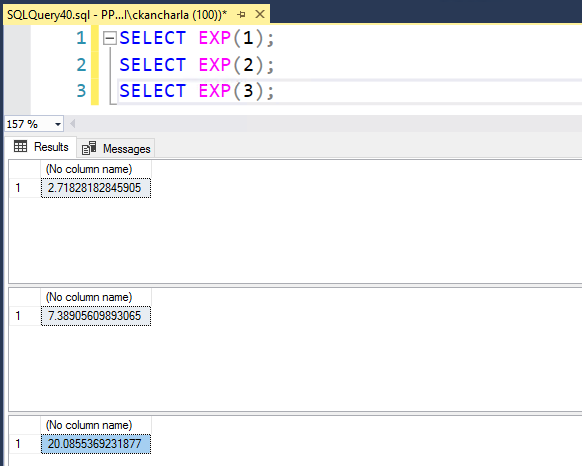Close the SQLQuery40.sql tab
The width and height of the screenshot is (582, 466).
[x=260, y=14]
